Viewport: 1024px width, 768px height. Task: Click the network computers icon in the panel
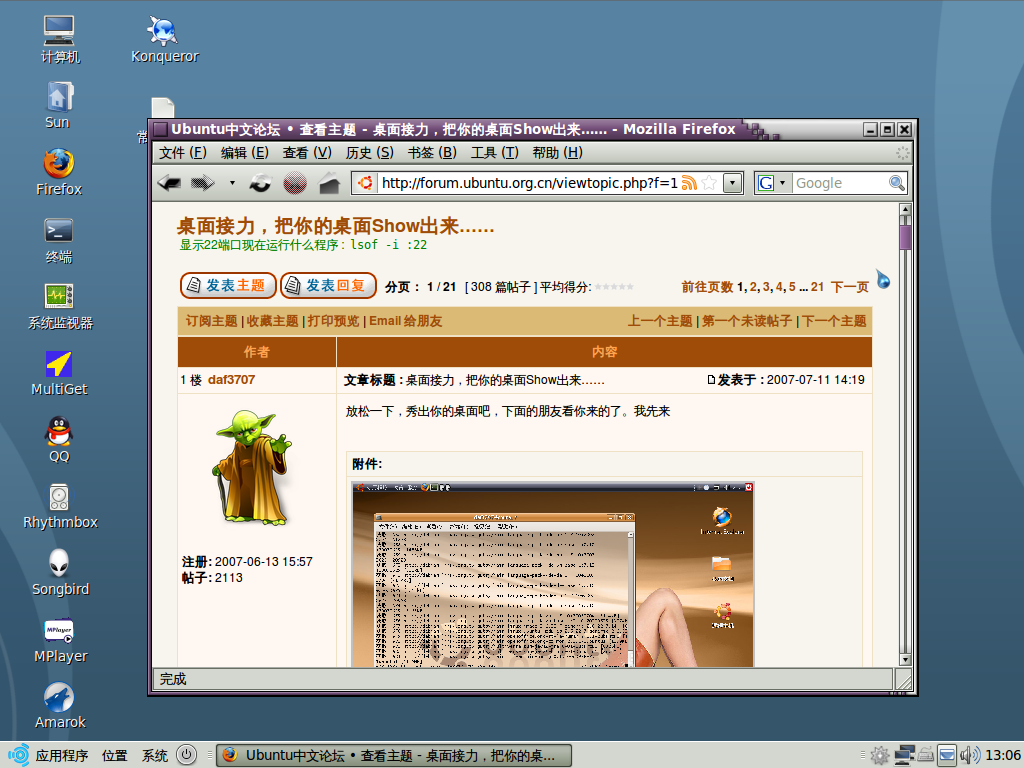click(904, 756)
